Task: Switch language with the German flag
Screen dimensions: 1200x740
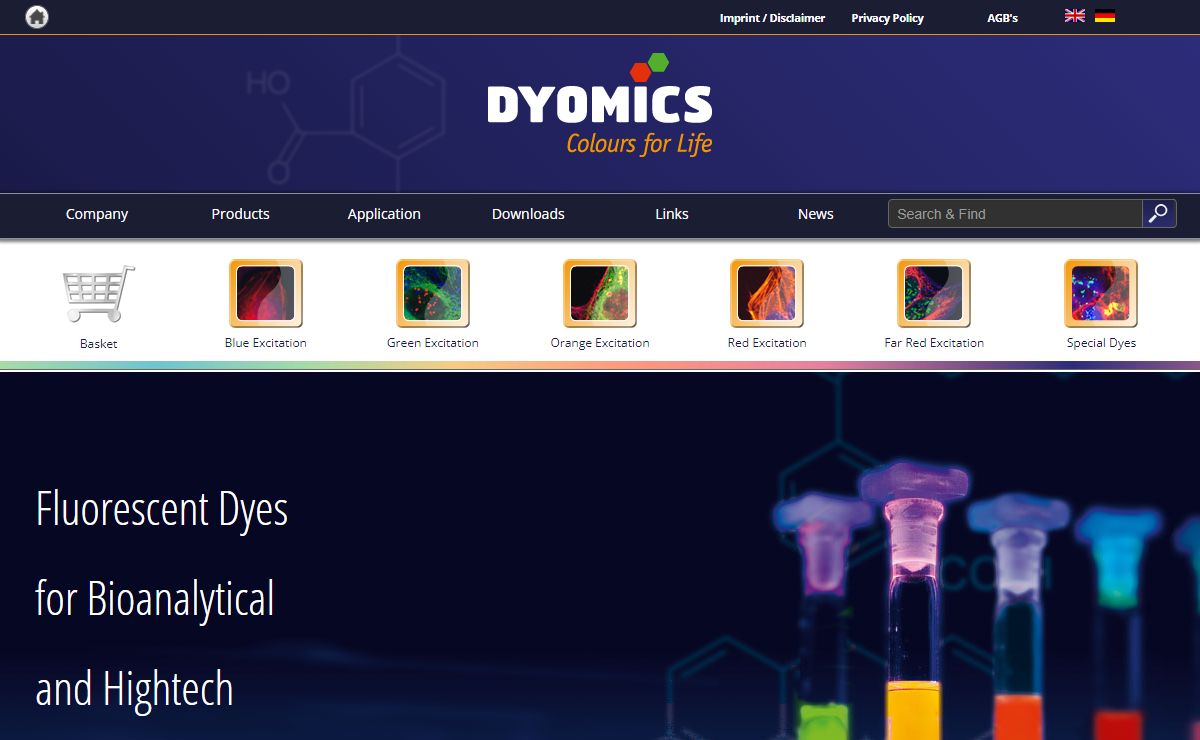Action: (1105, 16)
